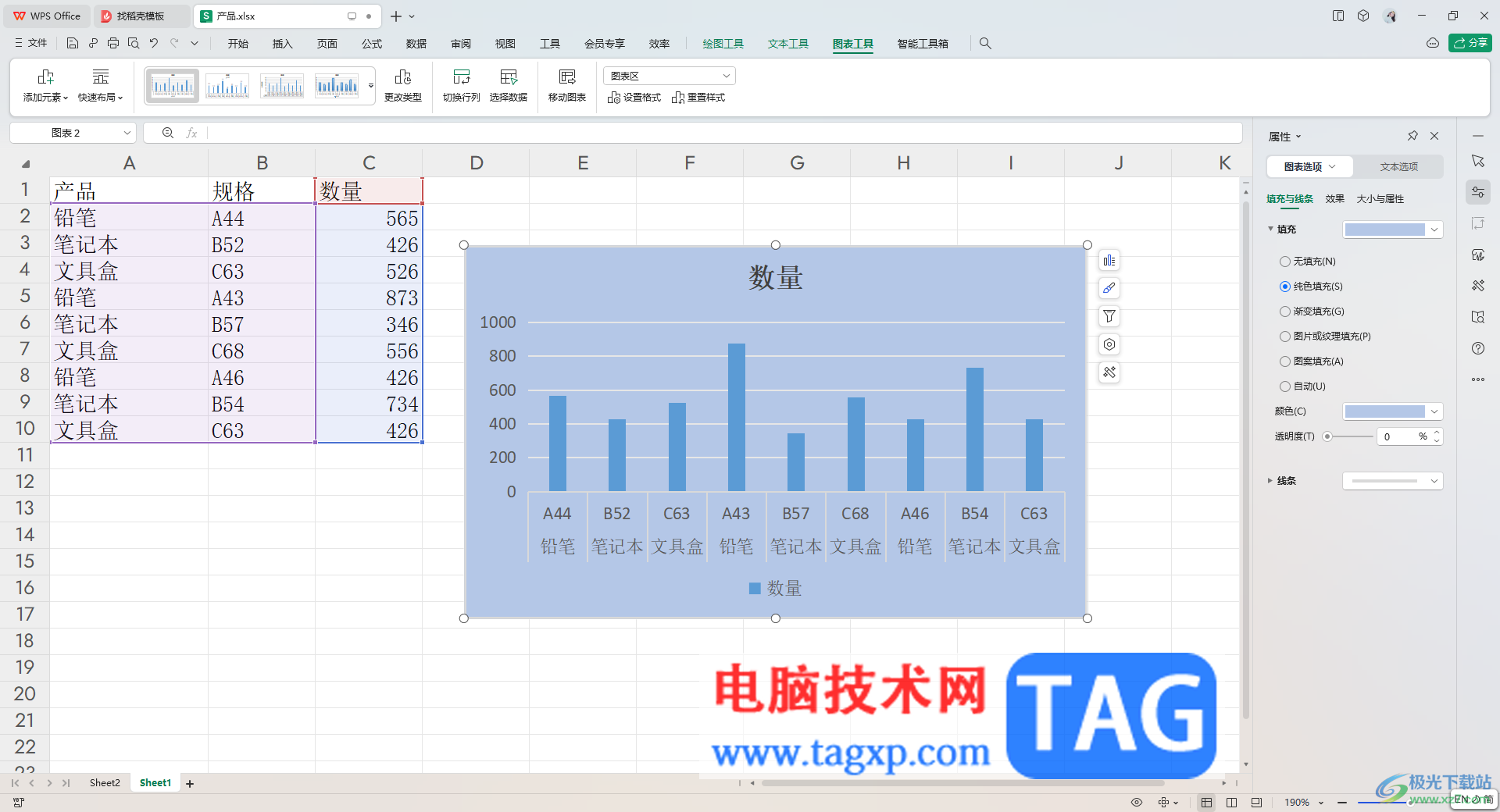Select cell C5 with value 873
Viewport: 1500px width, 812px height.
tap(369, 297)
